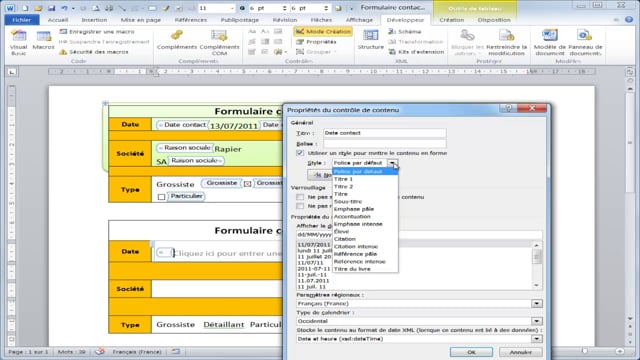
Task: Check second 'Ne pas' locking checkbox
Action: point(300,206)
